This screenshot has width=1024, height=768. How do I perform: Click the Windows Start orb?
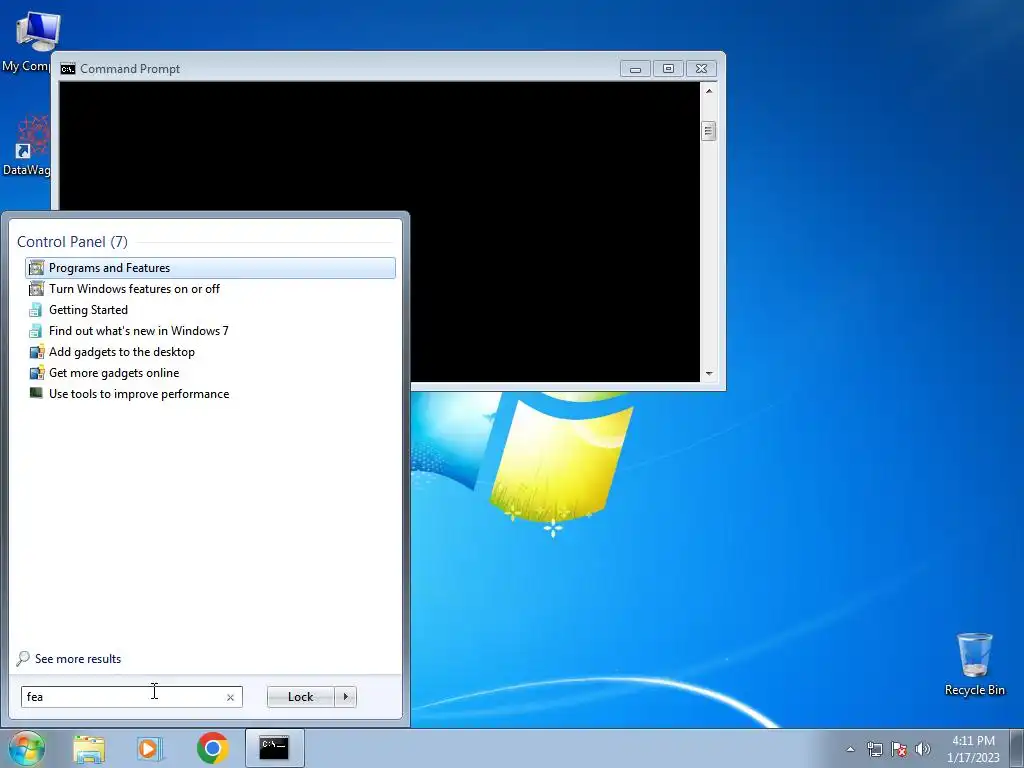pos(26,748)
